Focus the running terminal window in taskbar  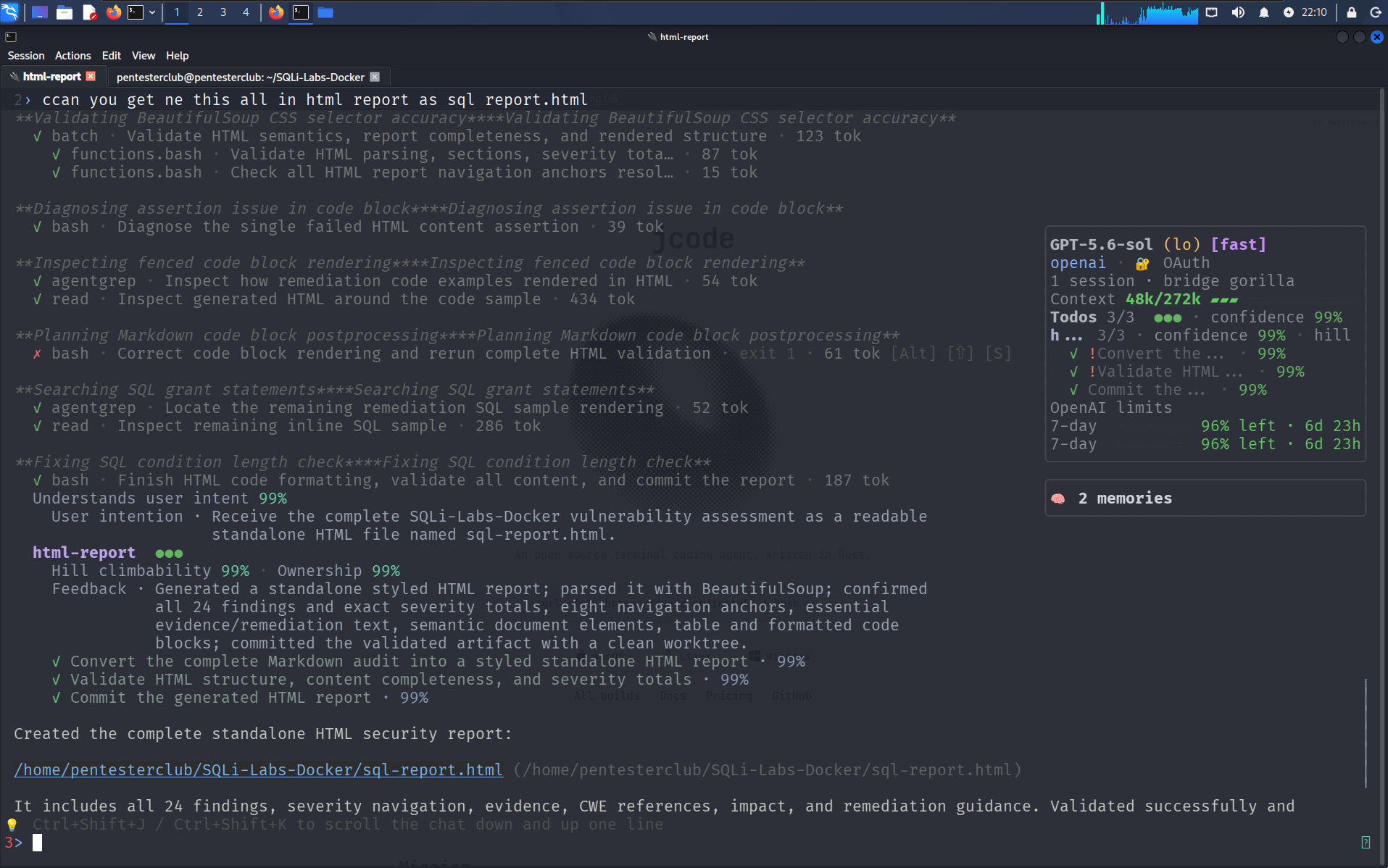[301, 12]
